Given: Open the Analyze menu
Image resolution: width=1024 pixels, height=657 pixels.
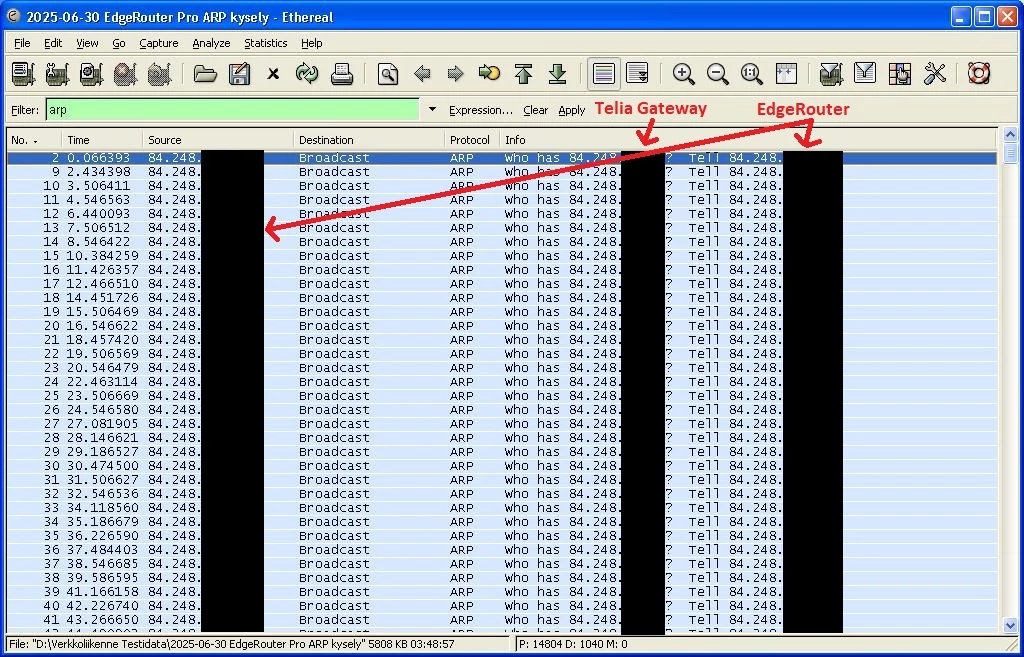Looking at the screenshot, I should tap(211, 43).
